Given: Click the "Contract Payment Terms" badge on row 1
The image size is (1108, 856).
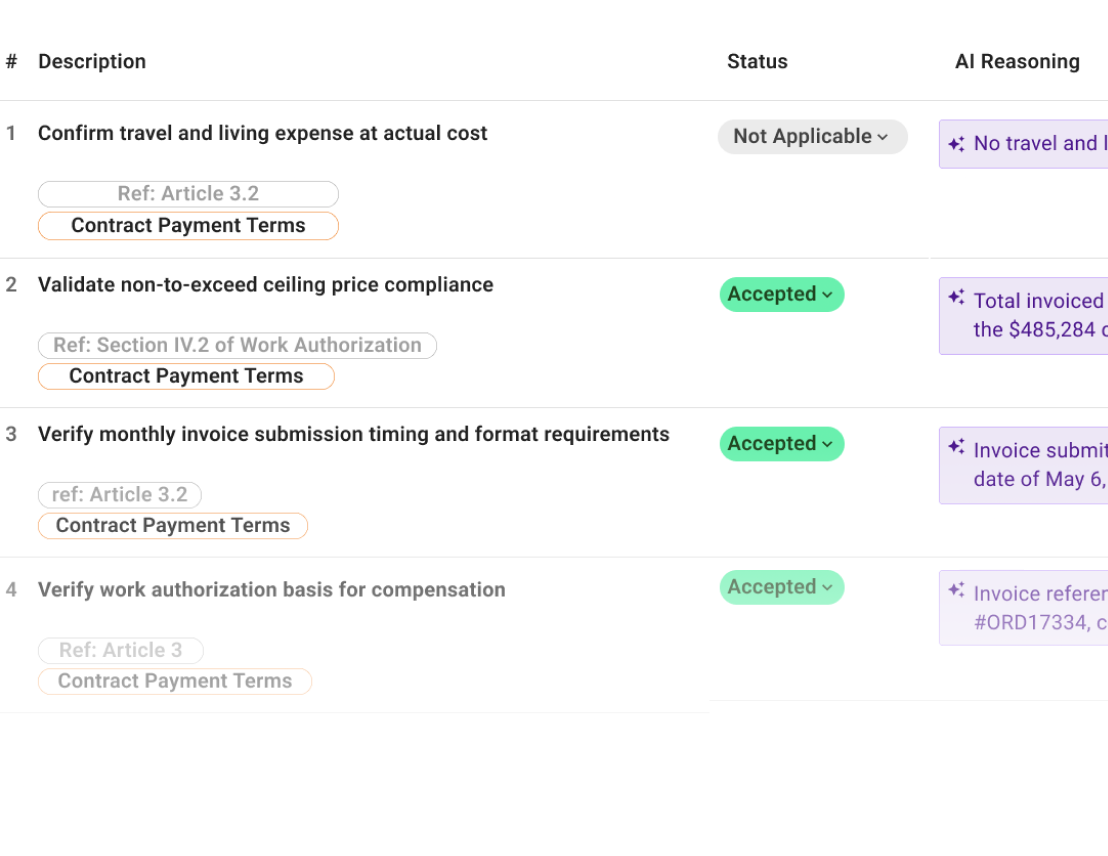Looking at the screenshot, I should click(187, 225).
